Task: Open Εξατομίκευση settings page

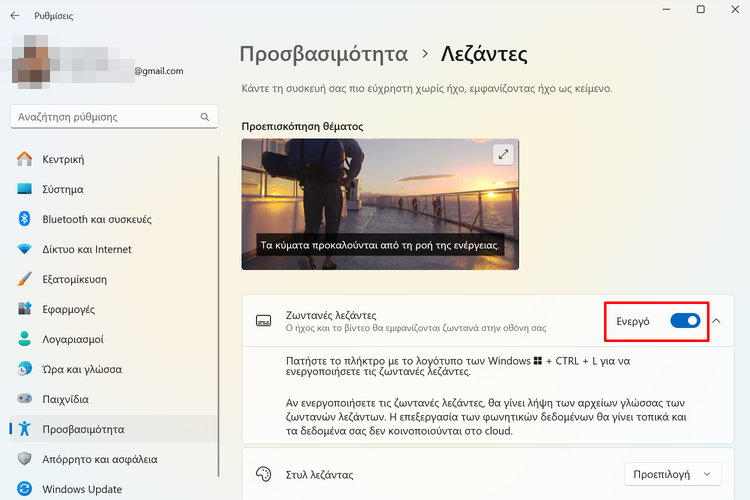Action: point(114,279)
